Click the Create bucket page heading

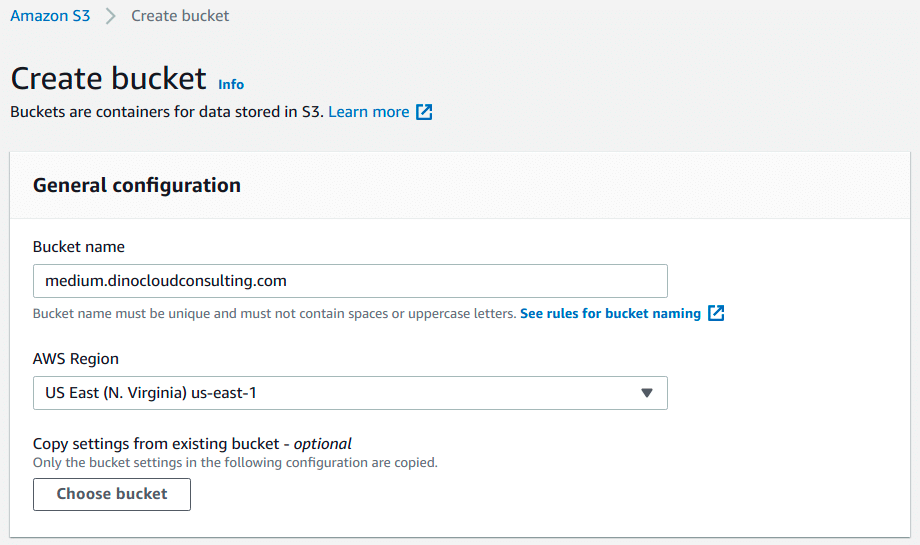108,78
